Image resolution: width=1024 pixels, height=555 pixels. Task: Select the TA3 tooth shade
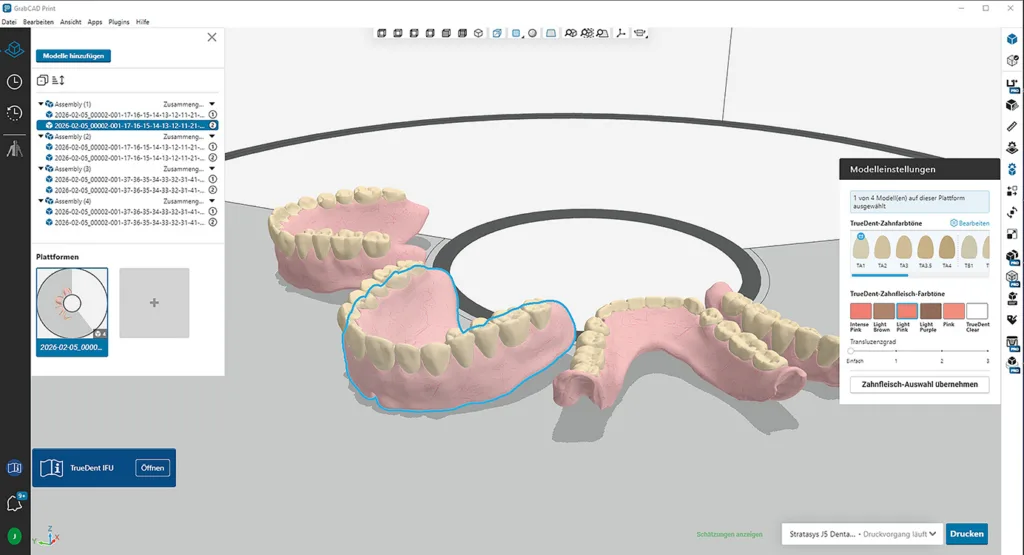click(904, 248)
